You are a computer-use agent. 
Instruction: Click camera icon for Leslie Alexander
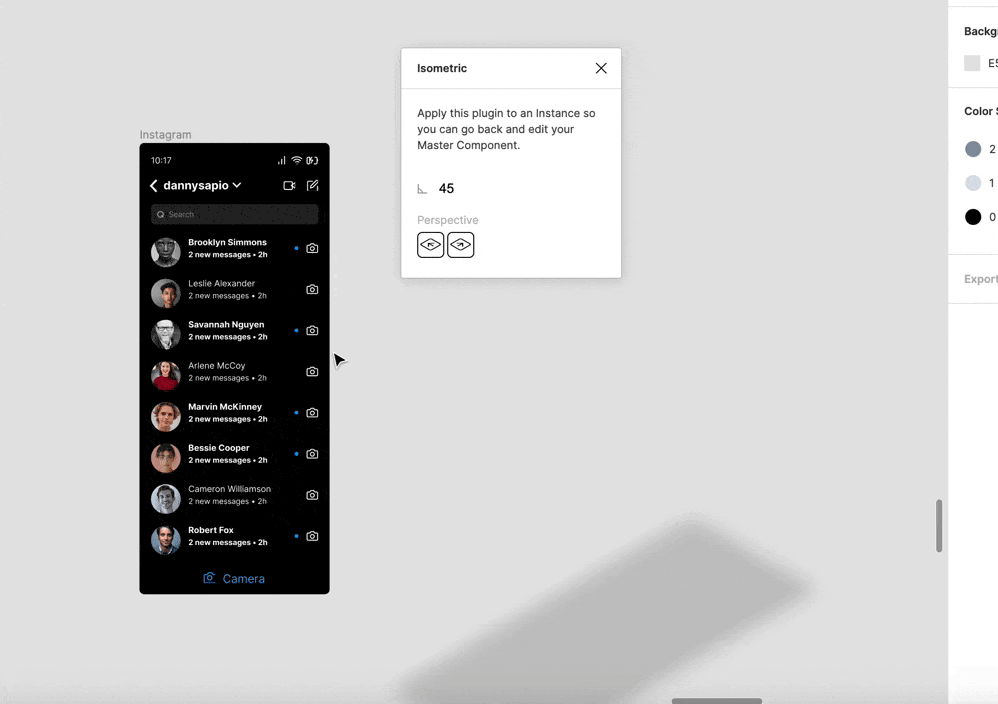[312, 290]
